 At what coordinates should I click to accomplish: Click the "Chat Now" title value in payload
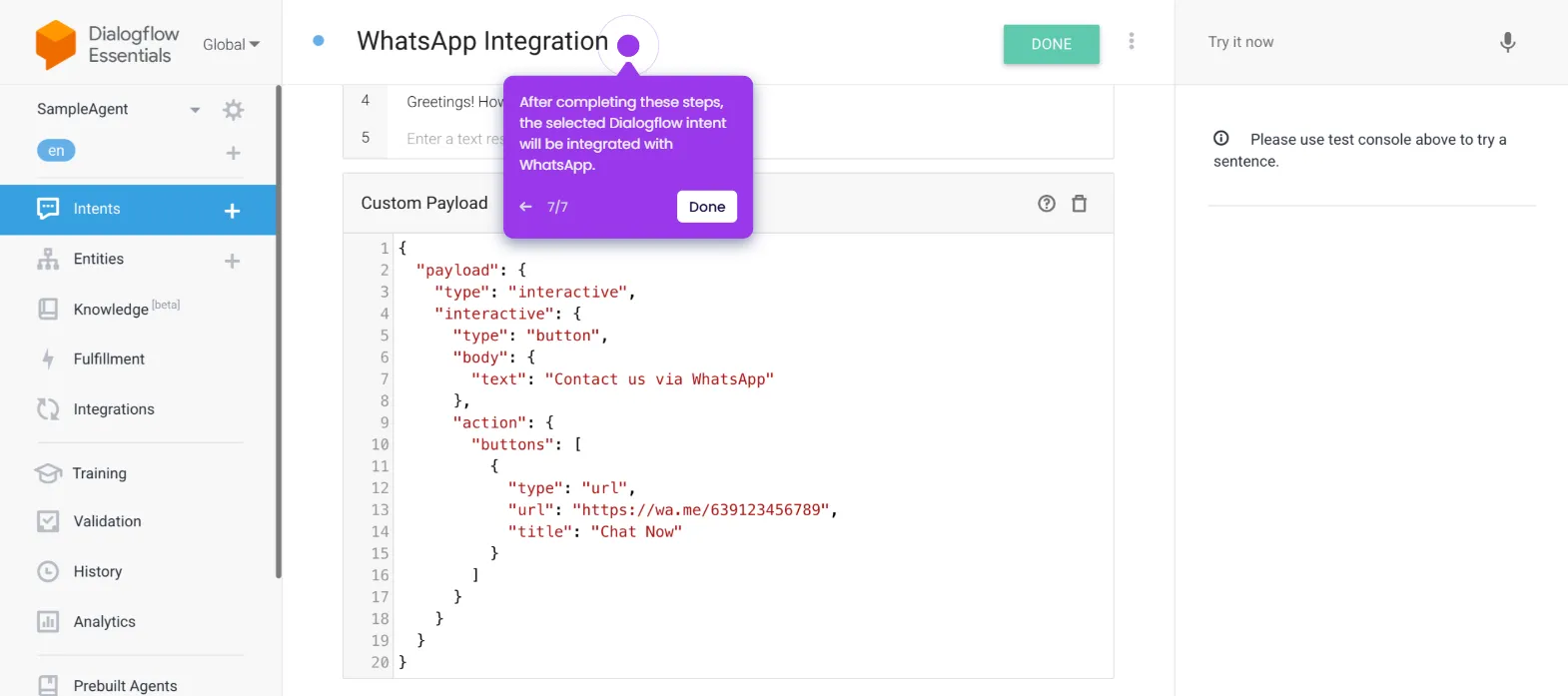[636, 531]
